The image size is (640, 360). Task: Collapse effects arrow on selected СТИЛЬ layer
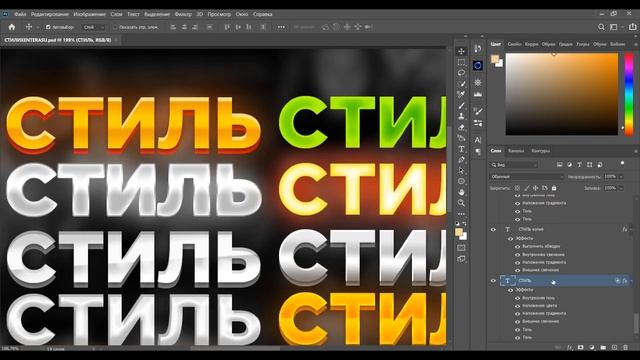tap(631, 281)
